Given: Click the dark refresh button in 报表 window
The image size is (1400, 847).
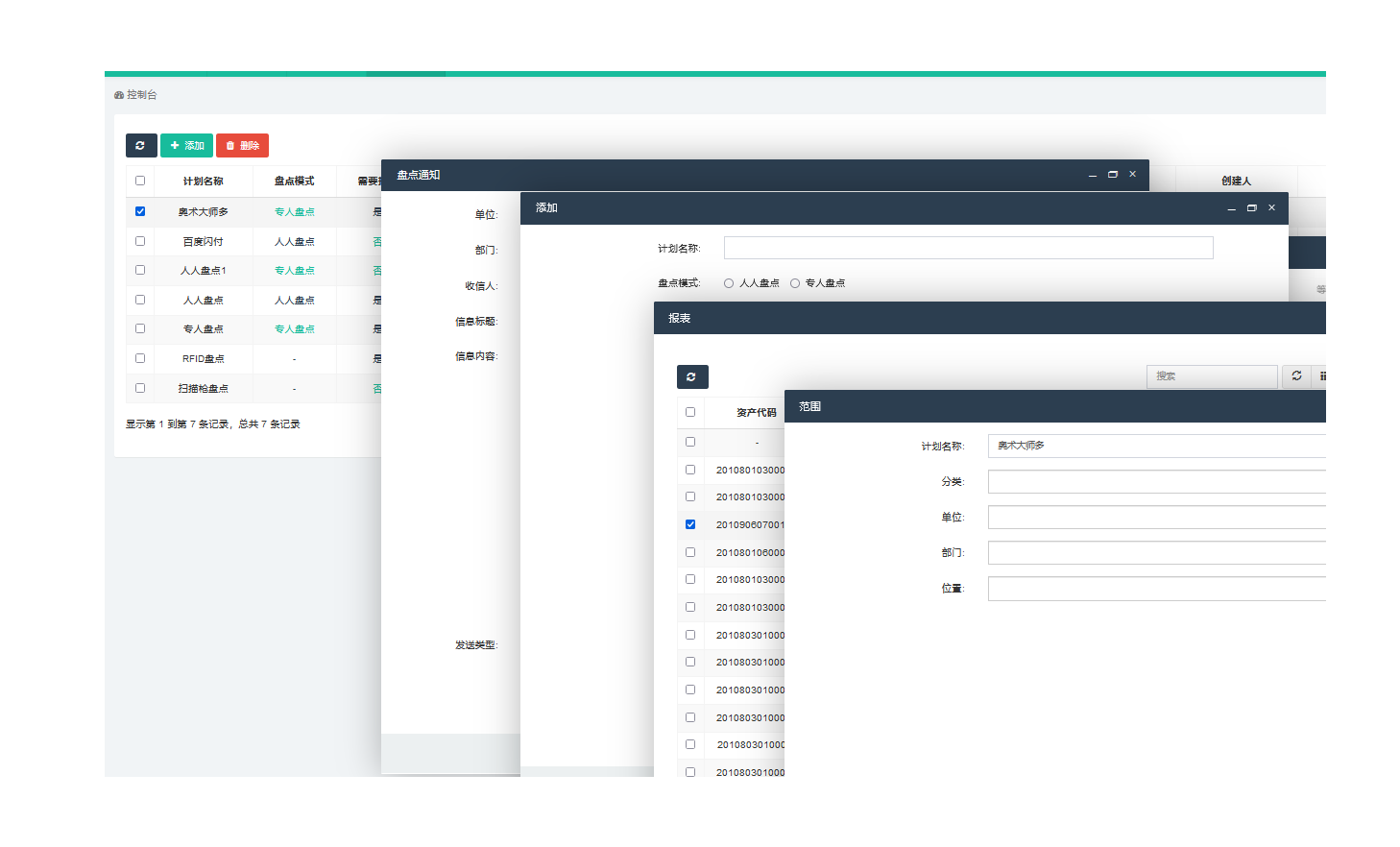Looking at the screenshot, I should [692, 376].
